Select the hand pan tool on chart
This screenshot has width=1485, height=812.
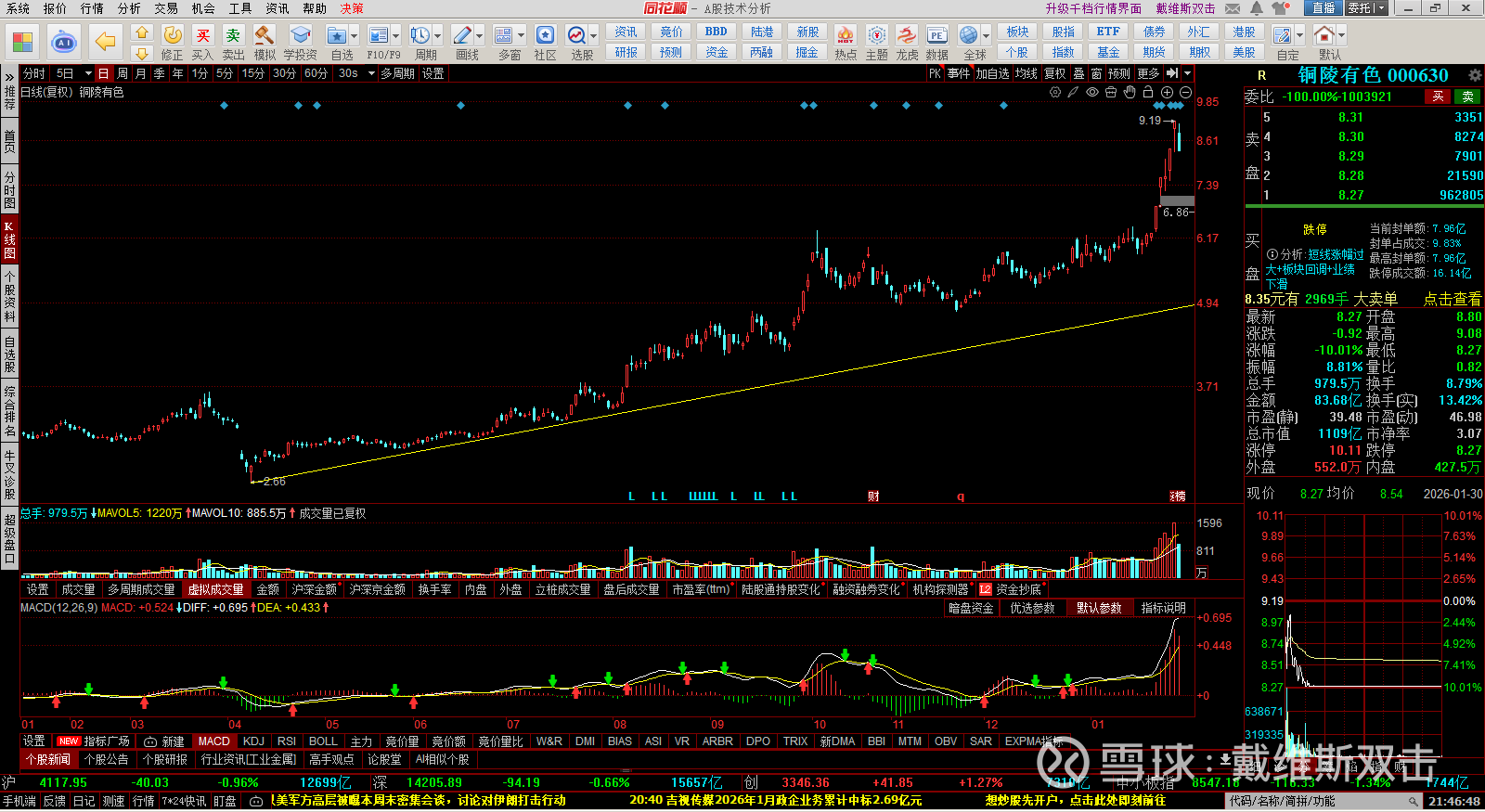[x=1130, y=92]
